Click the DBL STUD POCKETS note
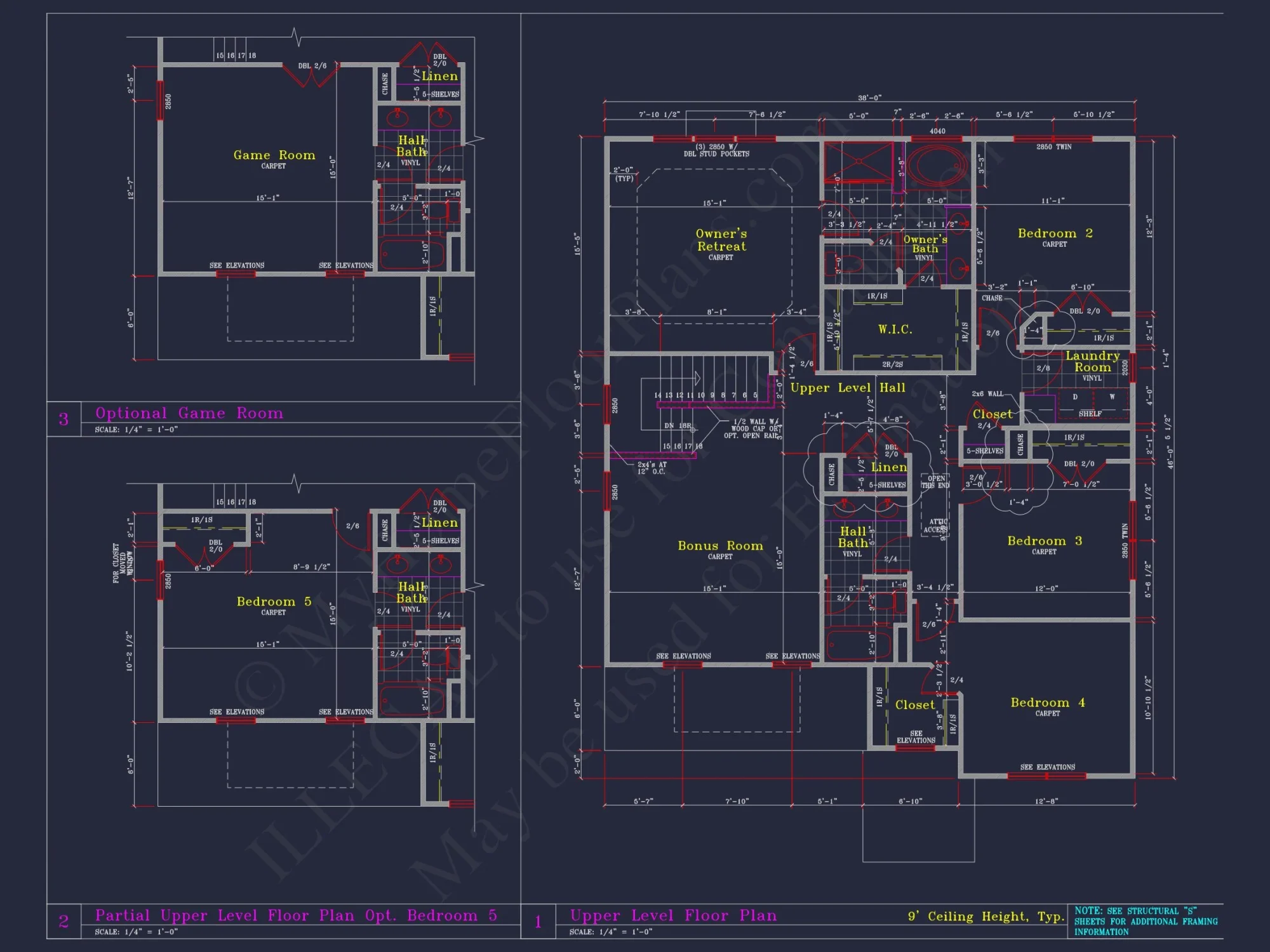 click(x=718, y=152)
